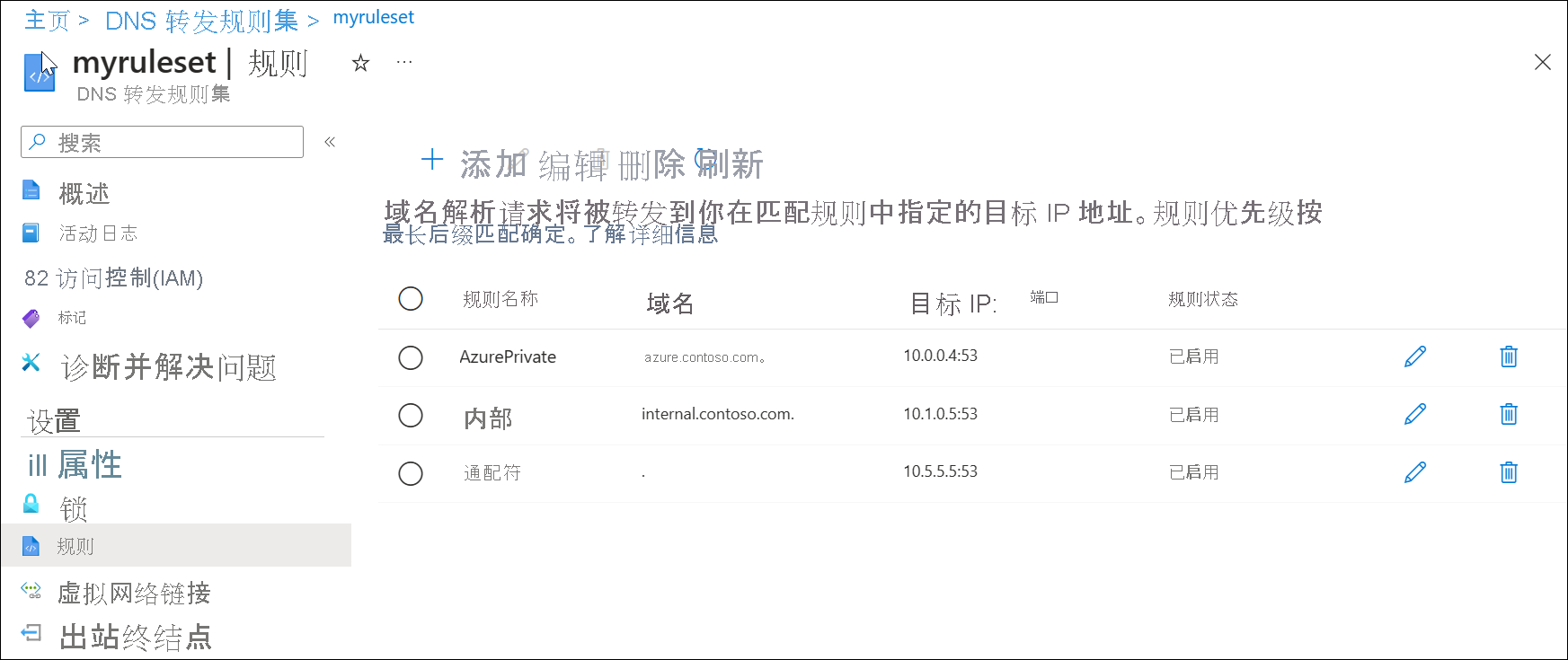Delete the 通配符 rule with trash icon

(1509, 471)
